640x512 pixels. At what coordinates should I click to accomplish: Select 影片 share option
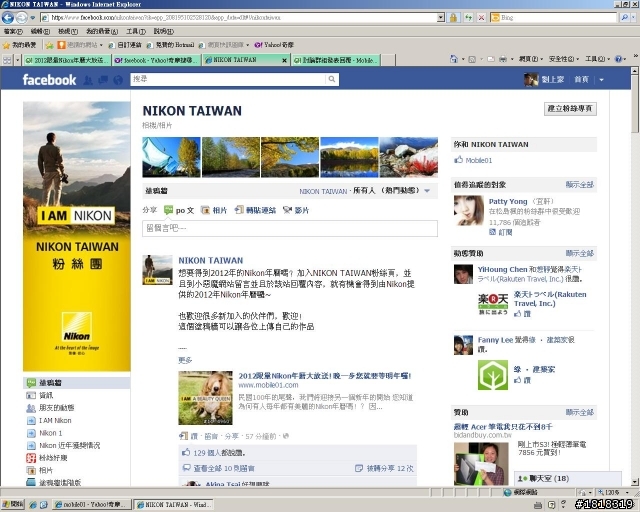(296, 210)
